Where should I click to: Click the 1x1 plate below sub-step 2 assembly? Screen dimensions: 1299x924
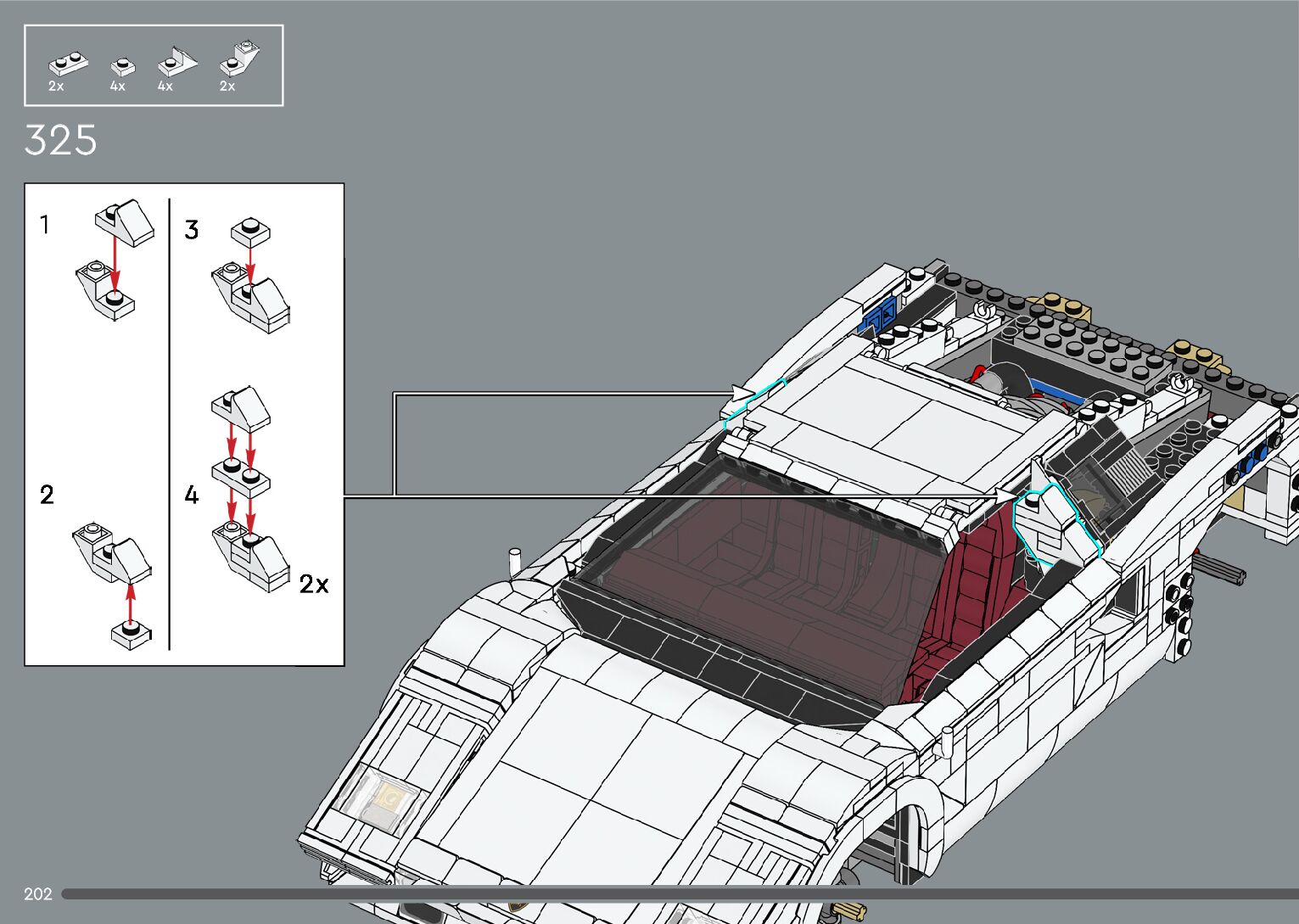click(x=131, y=632)
